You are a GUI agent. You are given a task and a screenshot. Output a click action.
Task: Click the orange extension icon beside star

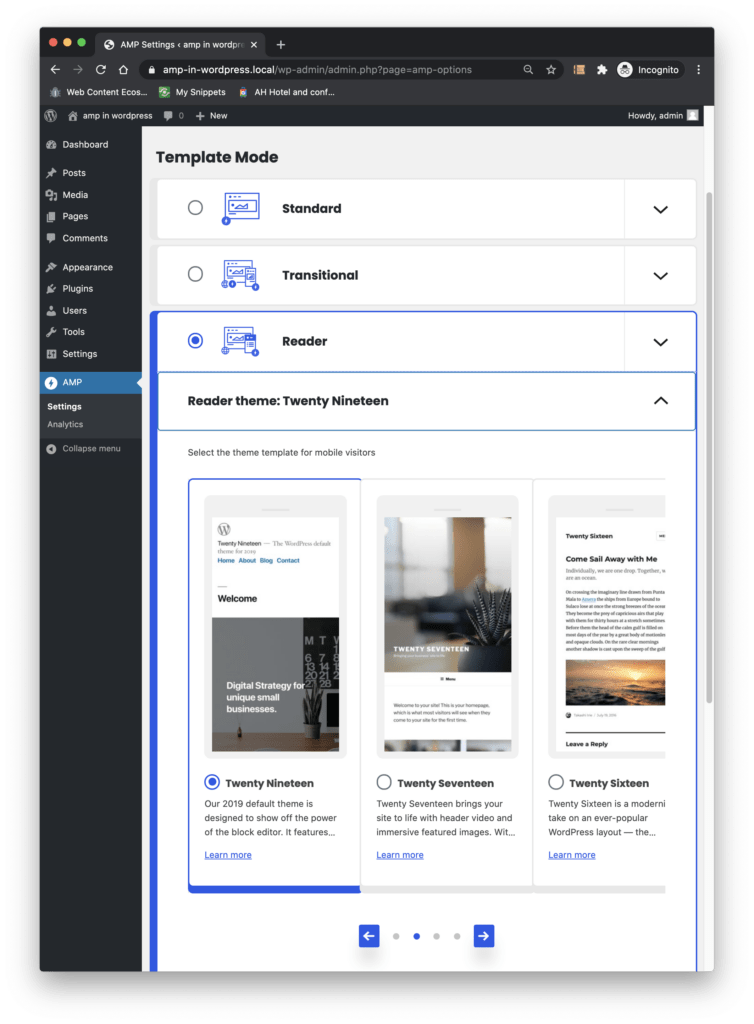(x=579, y=70)
